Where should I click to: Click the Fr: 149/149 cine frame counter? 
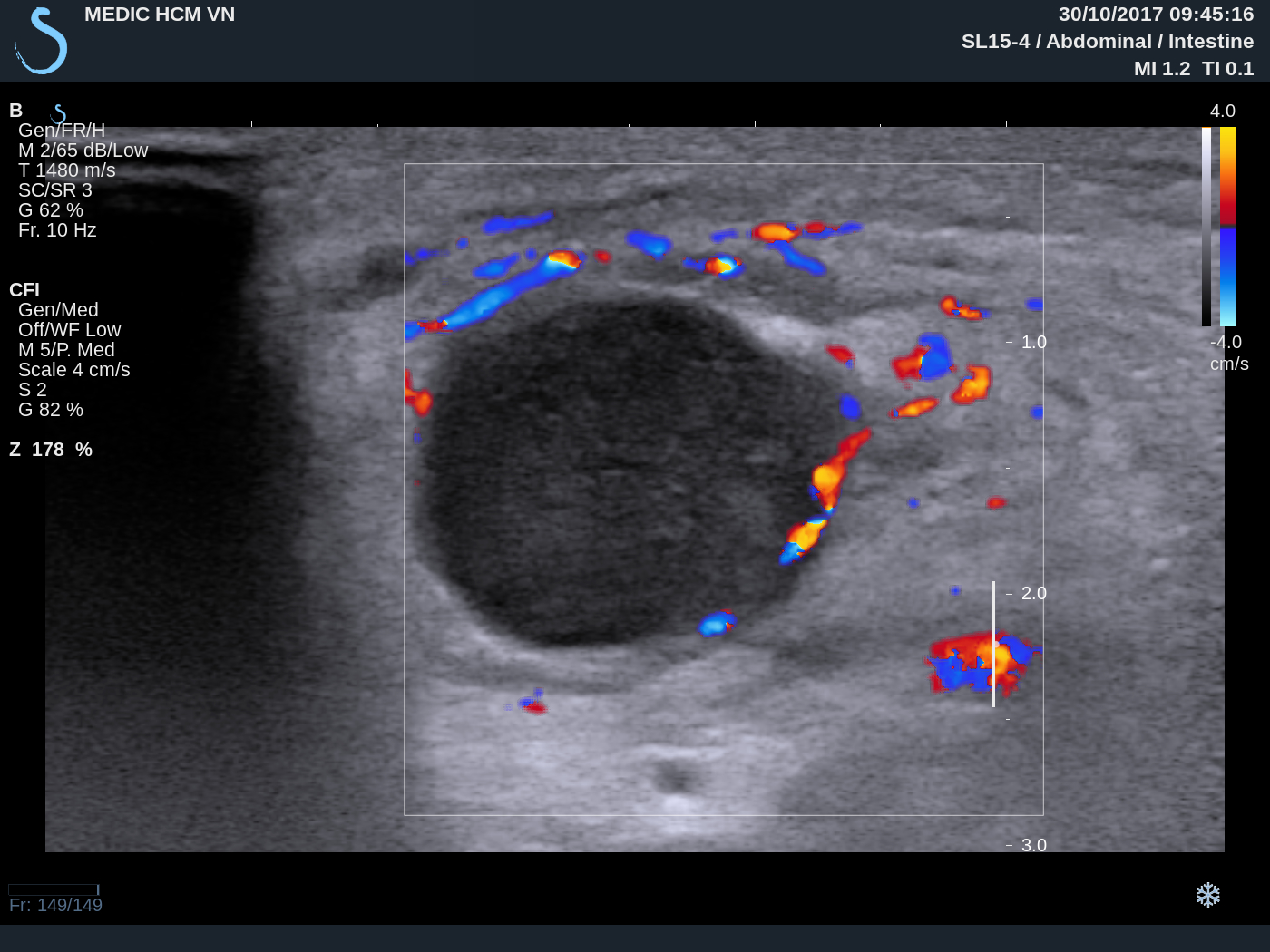[55, 904]
